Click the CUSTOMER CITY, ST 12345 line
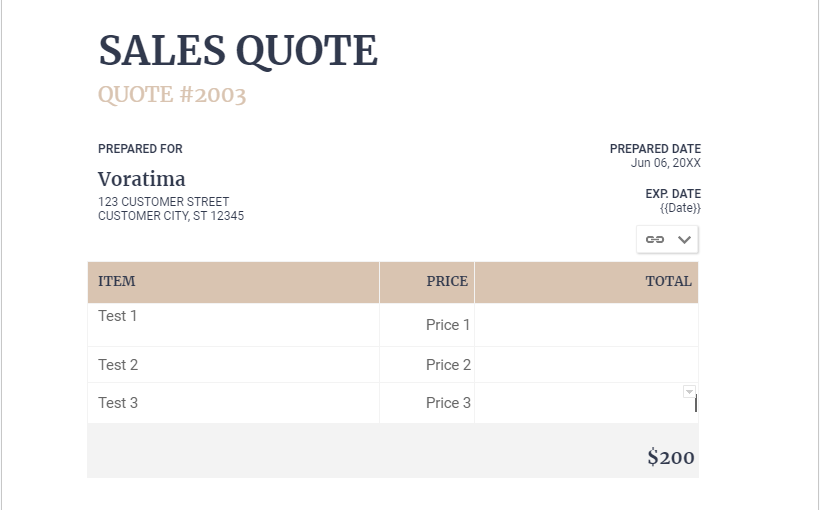820x510 pixels. tap(171, 216)
